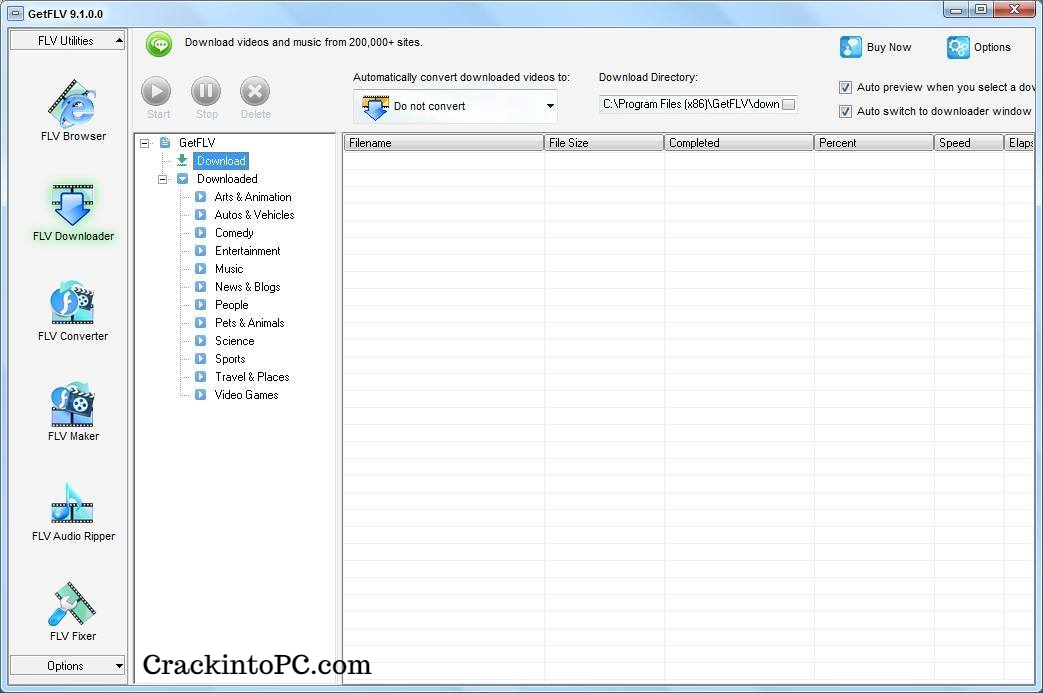Toggle Auto switch to downloader window checkbox
Viewport: 1043px width, 693px height.
tap(845, 111)
